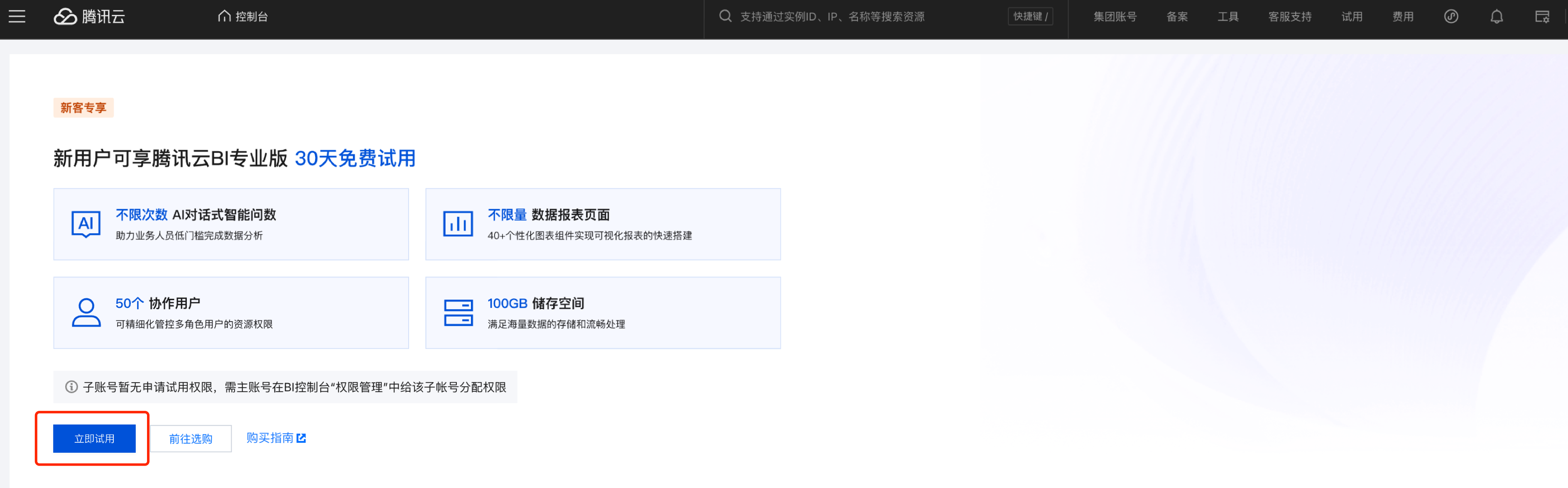Click the 前往选购 button
Screen dimensions: 1568x488
(191, 438)
